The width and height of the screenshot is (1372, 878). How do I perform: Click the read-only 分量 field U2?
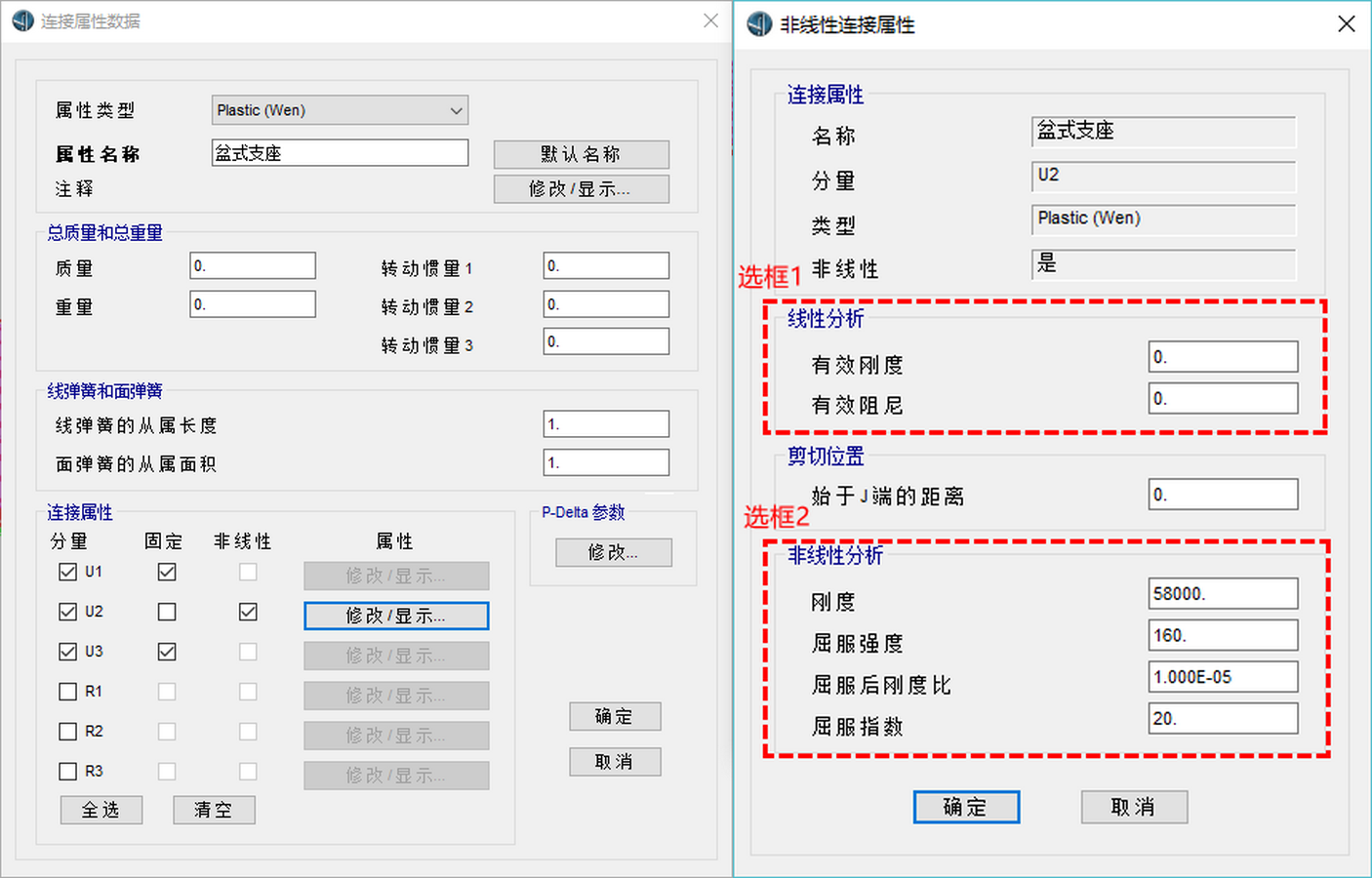point(1163,177)
